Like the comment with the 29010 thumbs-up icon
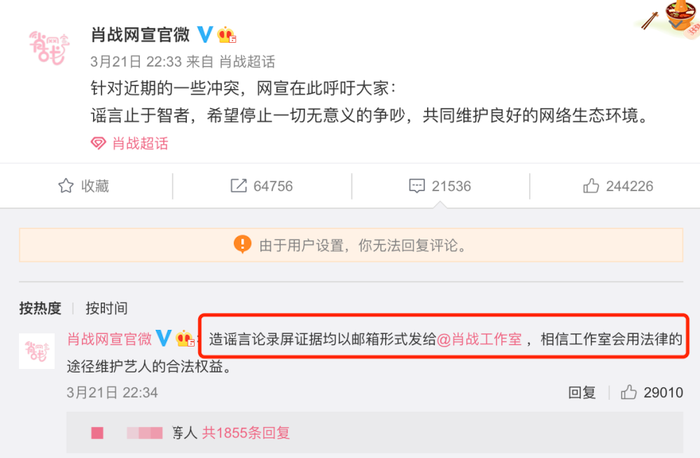The image size is (700, 458). tap(629, 392)
